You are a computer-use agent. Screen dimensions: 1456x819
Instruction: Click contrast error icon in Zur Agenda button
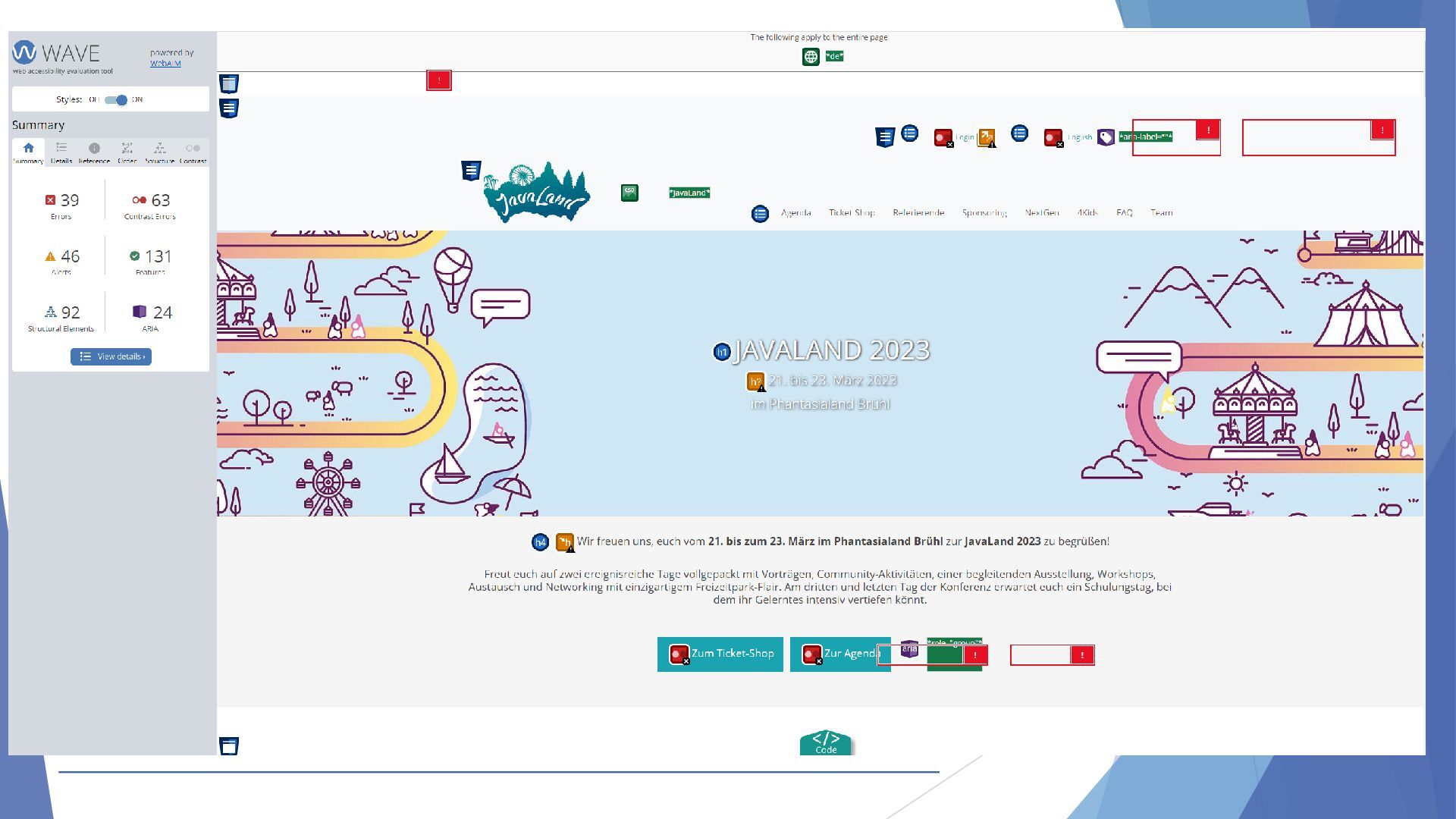tap(812, 654)
